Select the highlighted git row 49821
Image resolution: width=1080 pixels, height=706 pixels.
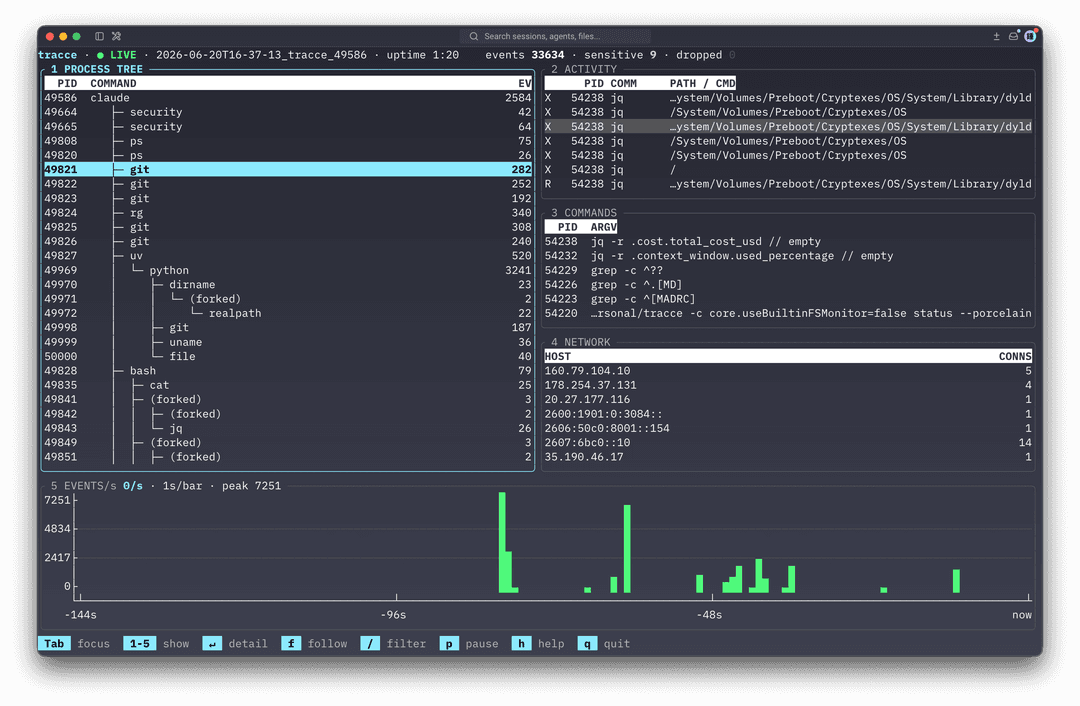[x=288, y=169]
